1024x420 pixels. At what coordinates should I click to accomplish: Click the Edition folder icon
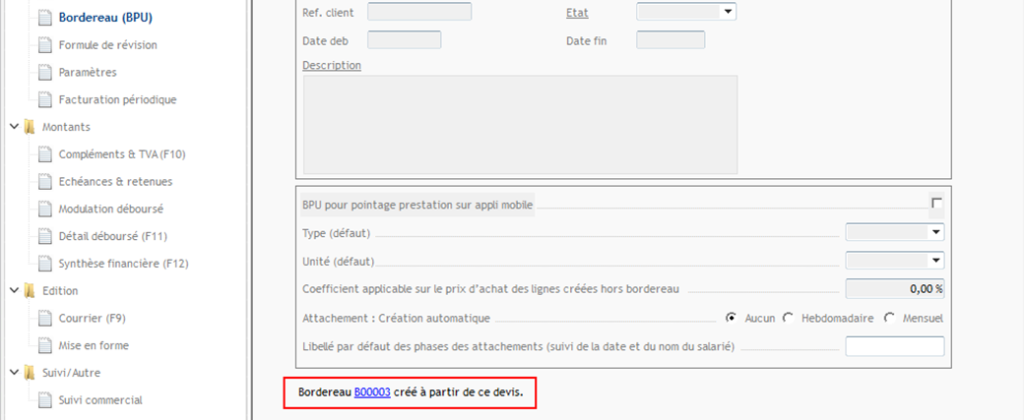point(29,291)
